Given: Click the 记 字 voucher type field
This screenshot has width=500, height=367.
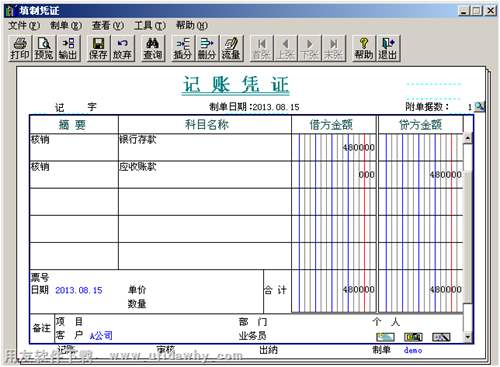Looking at the screenshot, I should click(x=76, y=107).
